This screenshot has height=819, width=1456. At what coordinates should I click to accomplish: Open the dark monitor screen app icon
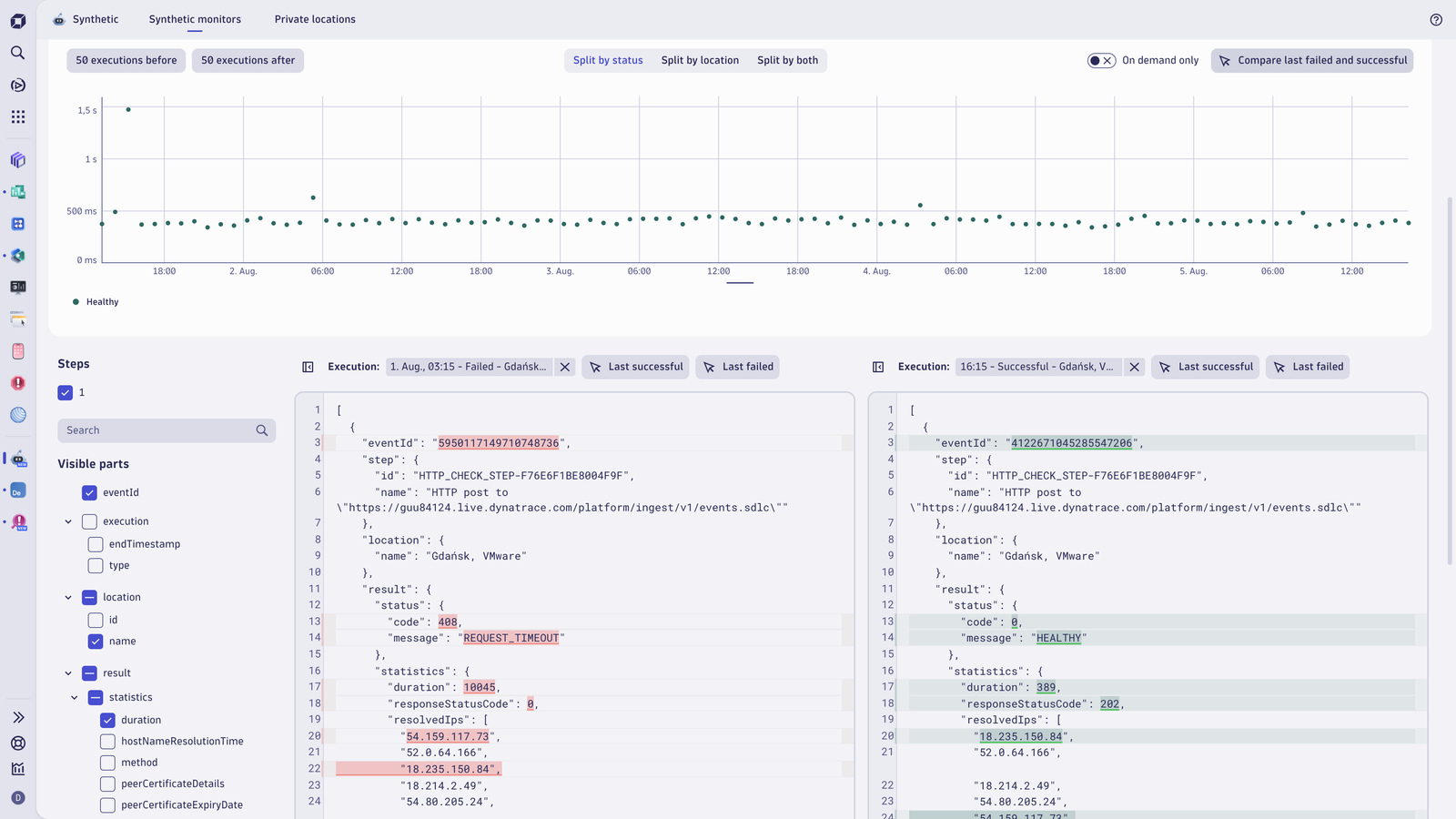(17, 288)
